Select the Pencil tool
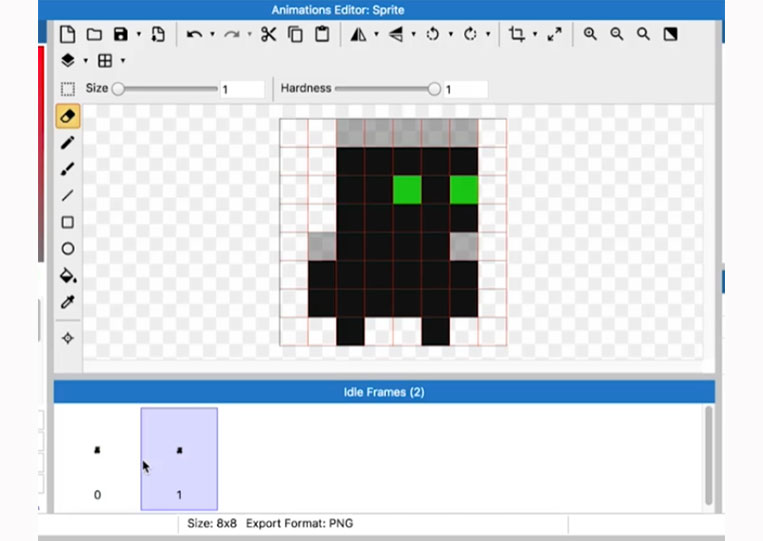 click(x=68, y=143)
